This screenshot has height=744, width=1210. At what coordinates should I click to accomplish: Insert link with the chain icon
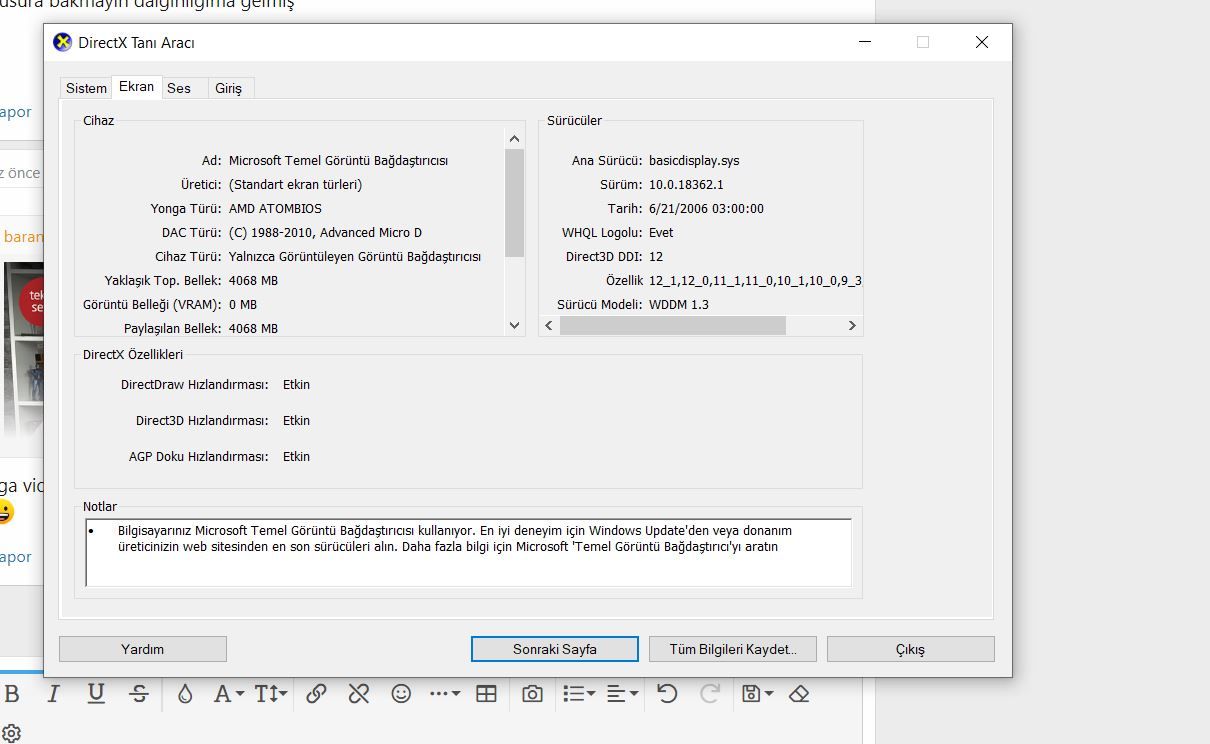coord(316,693)
